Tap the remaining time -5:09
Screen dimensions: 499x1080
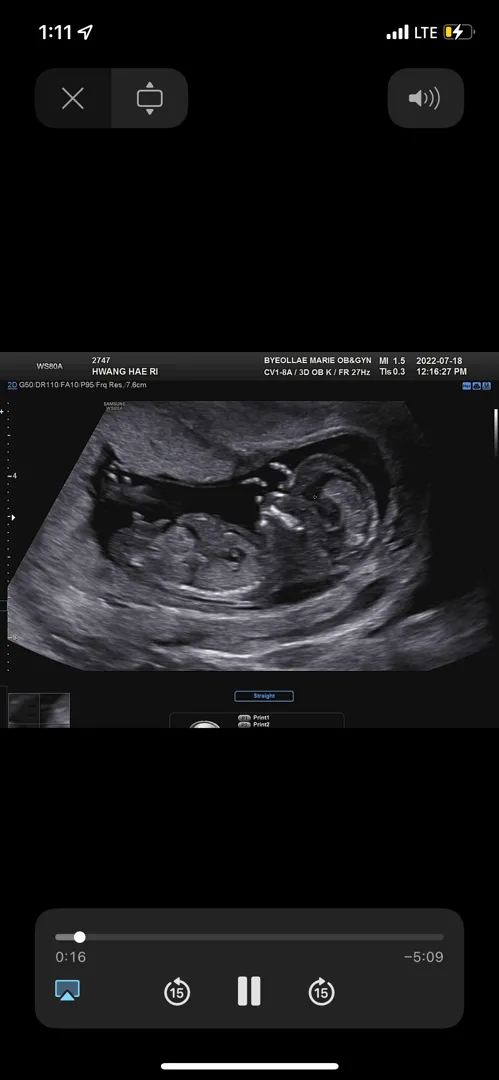(423, 957)
